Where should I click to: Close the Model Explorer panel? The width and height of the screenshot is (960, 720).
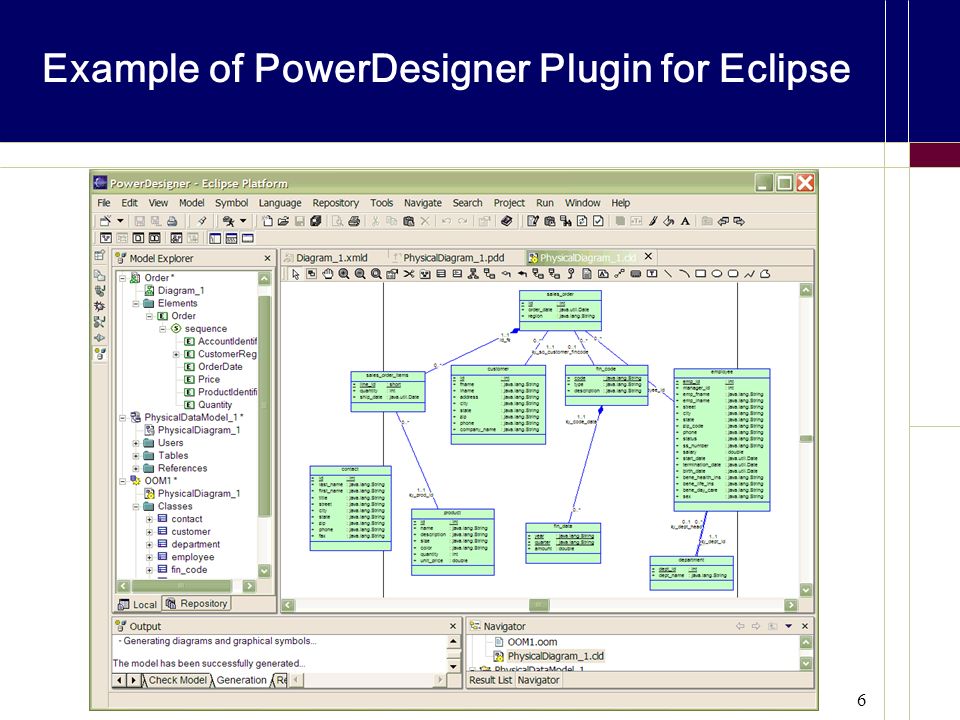[267, 258]
